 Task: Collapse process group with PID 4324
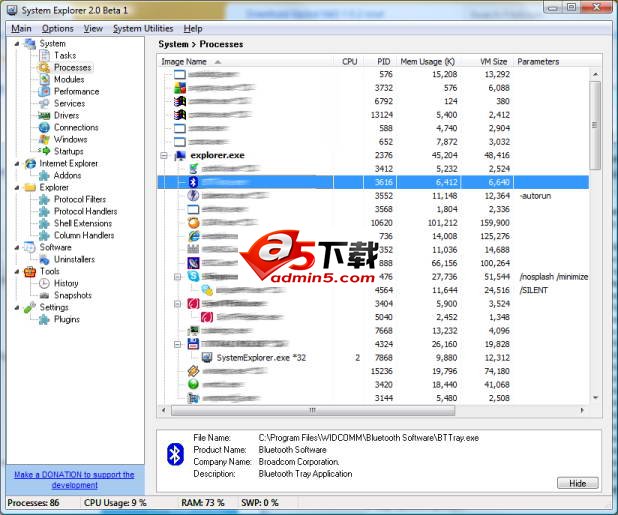pyautogui.click(x=177, y=344)
